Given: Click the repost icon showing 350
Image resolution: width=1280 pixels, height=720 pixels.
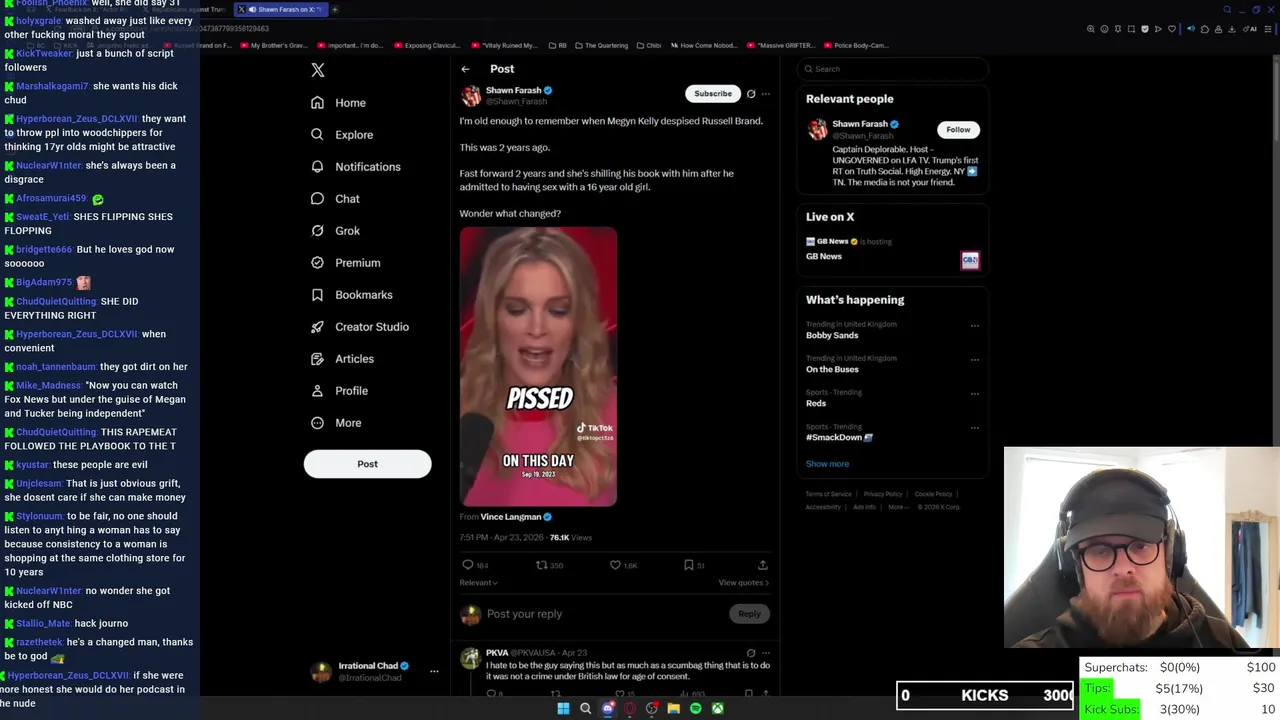Looking at the screenshot, I should click(x=541, y=565).
